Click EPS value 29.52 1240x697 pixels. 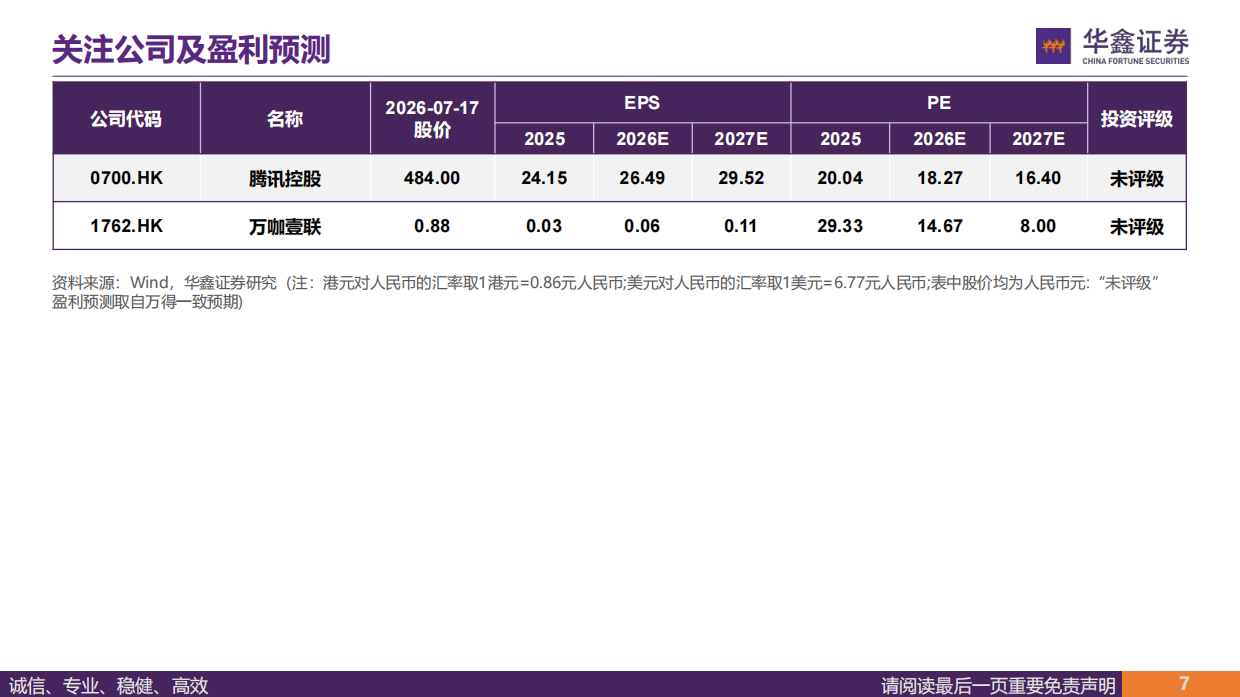tap(741, 178)
